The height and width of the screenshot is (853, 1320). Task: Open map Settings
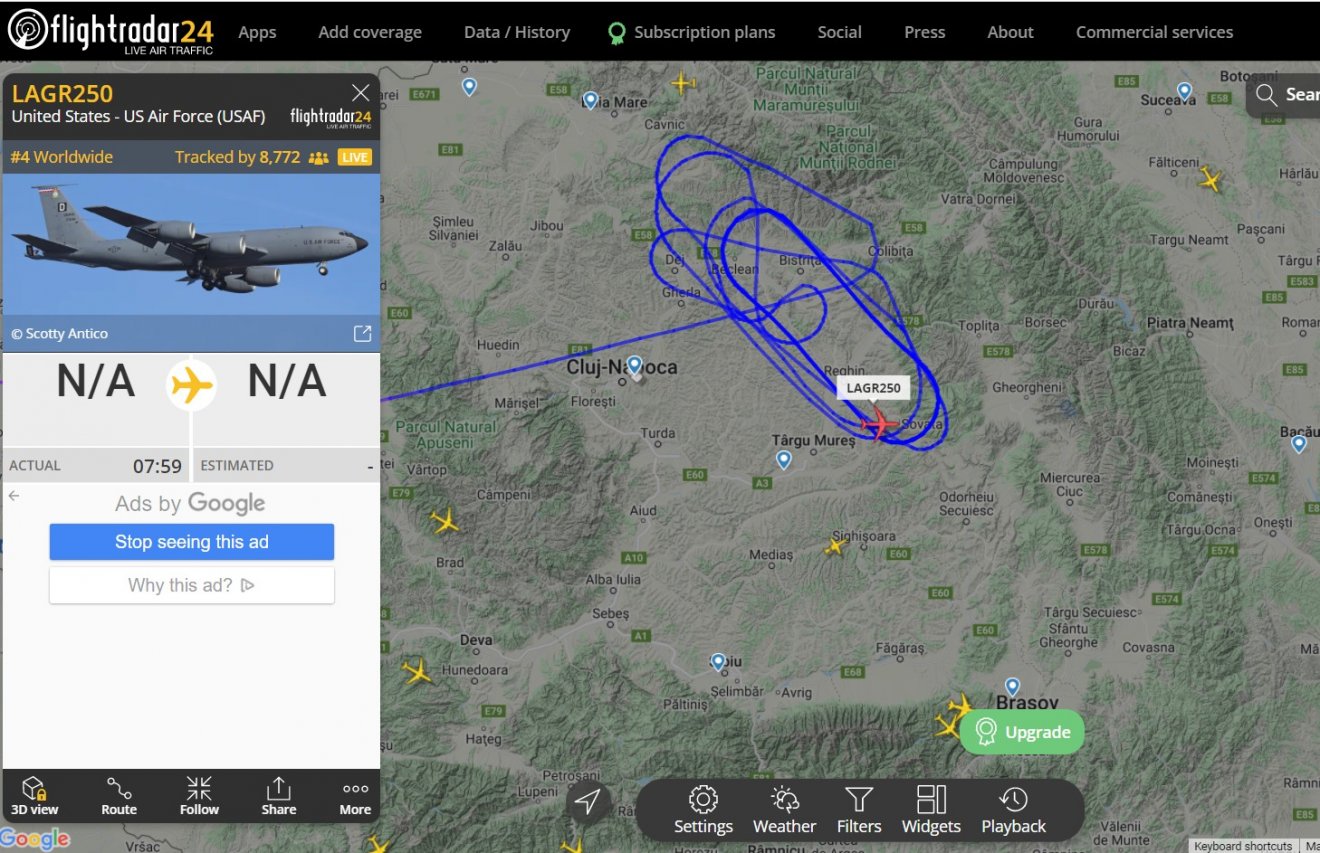[703, 810]
